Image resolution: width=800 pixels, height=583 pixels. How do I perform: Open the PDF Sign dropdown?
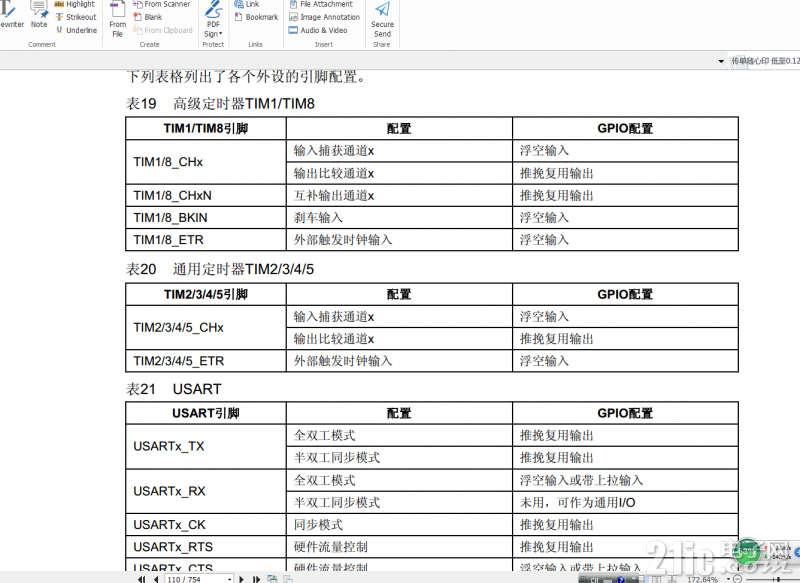coord(213,19)
